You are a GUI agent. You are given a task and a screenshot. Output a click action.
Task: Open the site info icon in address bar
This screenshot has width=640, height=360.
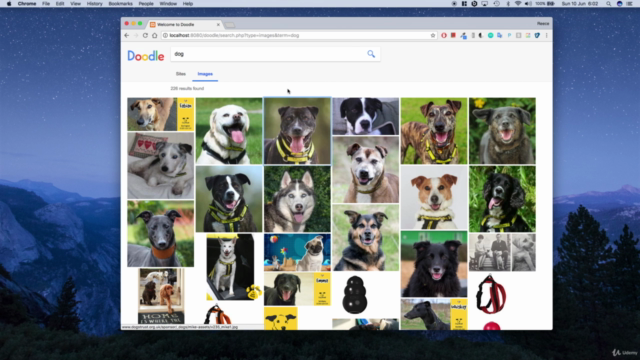tap(165, 36)
